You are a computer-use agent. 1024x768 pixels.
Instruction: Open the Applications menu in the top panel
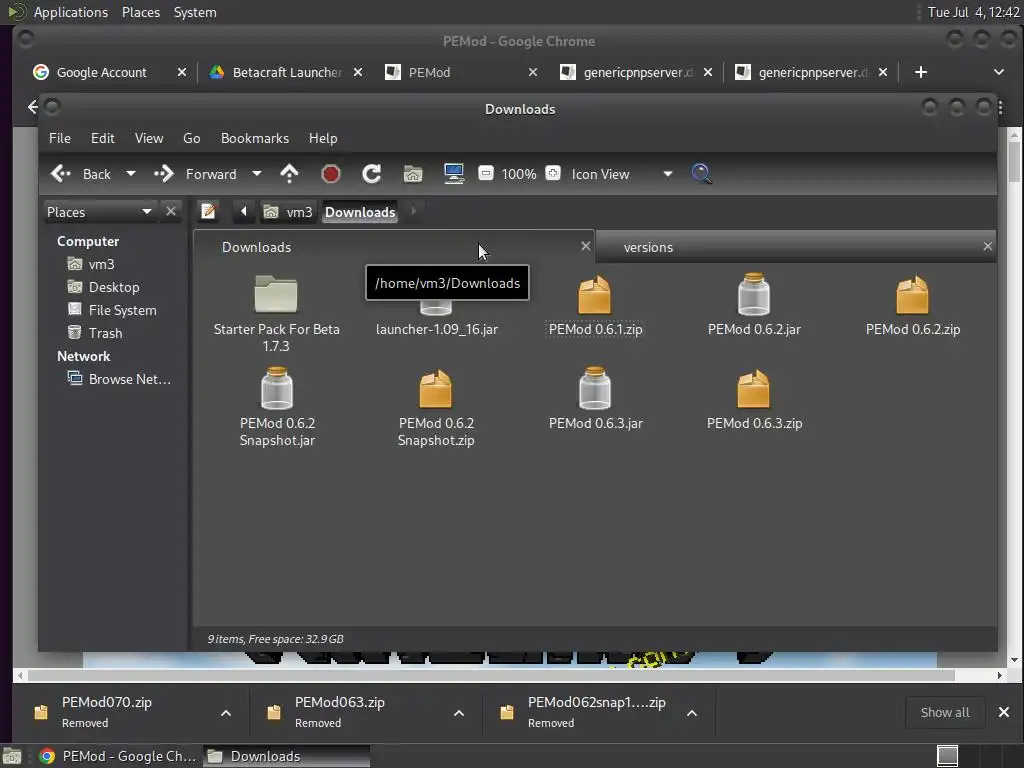pos(71,12)
